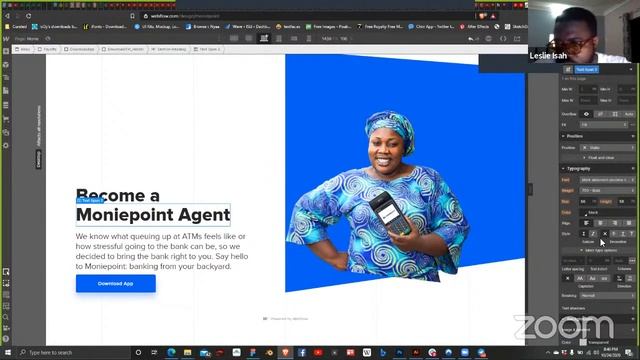
Task: Open the Breaking Normal dropdown
Action: point(607,295)
